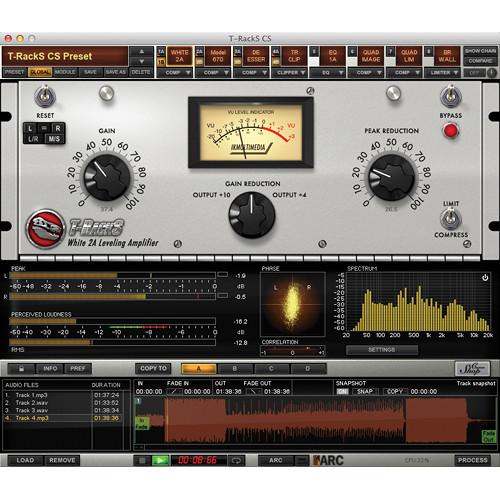The width and height of the screenshot is (500, 500).
Task: Flip the BYPASS toggle switch
Action: (x=451, y=96)
